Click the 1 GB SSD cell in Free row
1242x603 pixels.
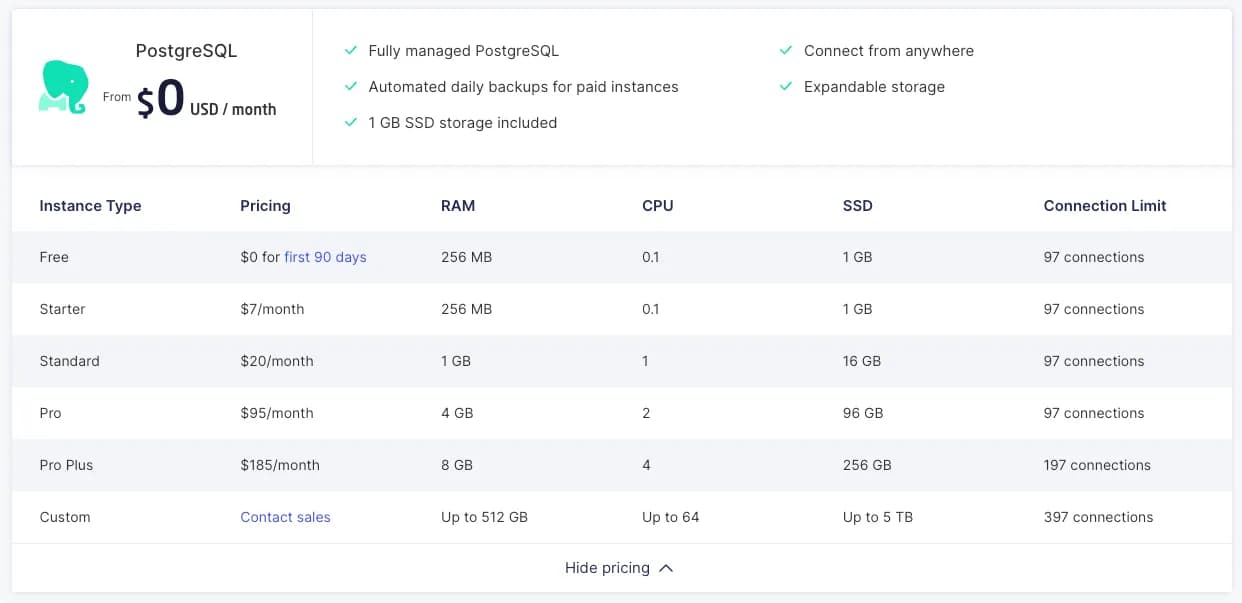coord(858,257)
